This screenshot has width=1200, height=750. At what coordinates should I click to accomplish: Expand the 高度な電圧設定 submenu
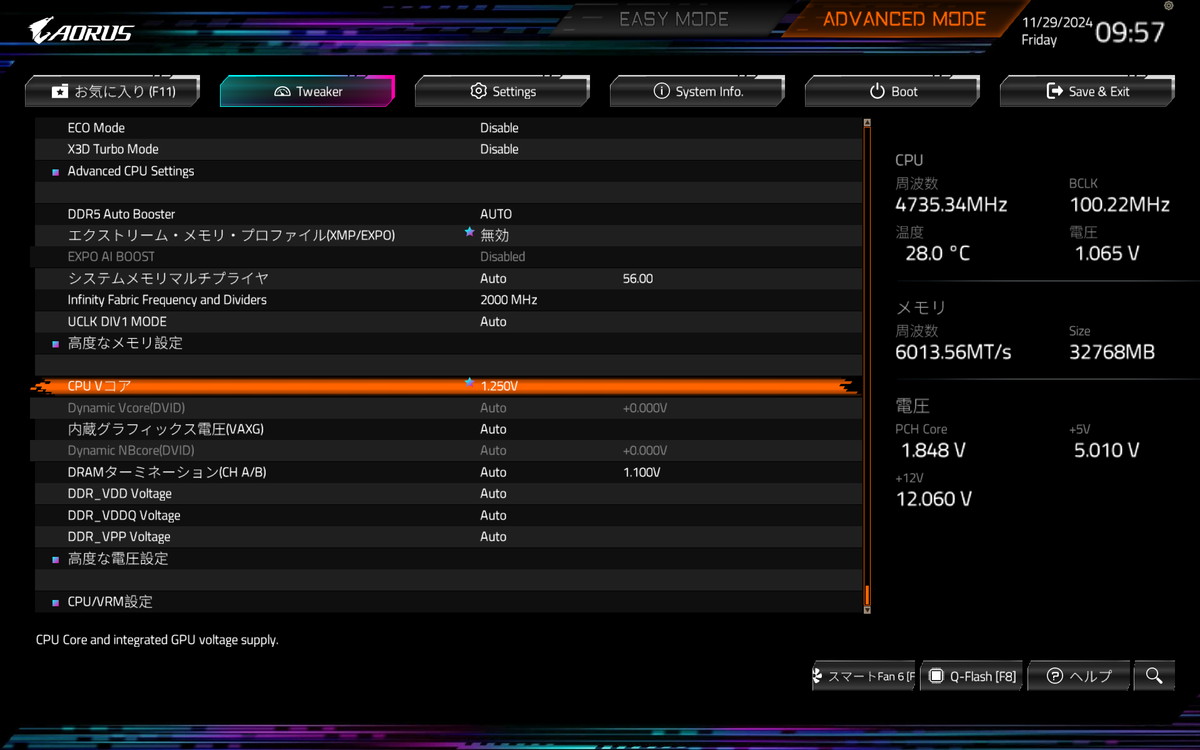pos(118,559)
